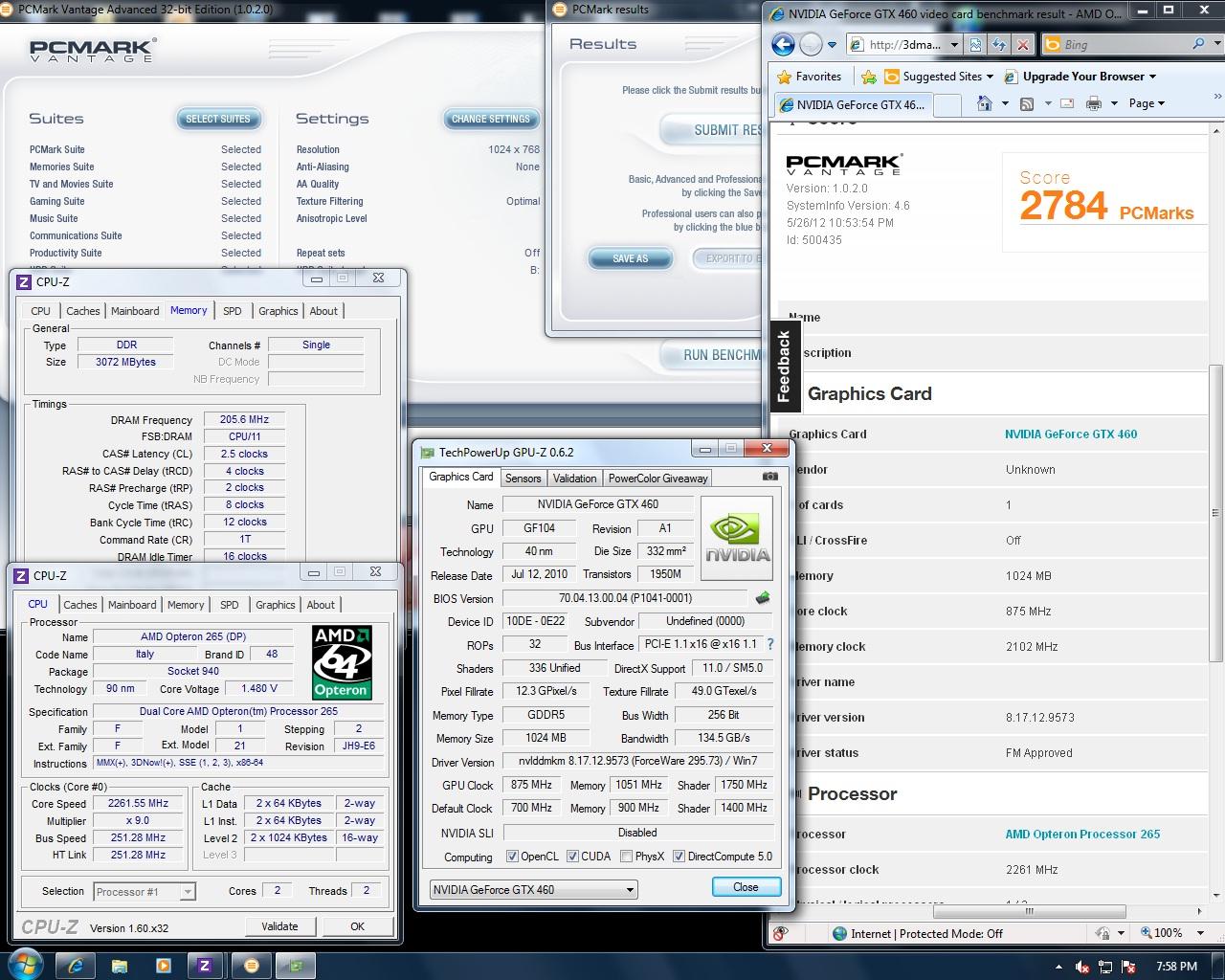Click Internet Explorer taskbar icon
The height and width of the screenshot is (980, 1225).
click(77, 965)
